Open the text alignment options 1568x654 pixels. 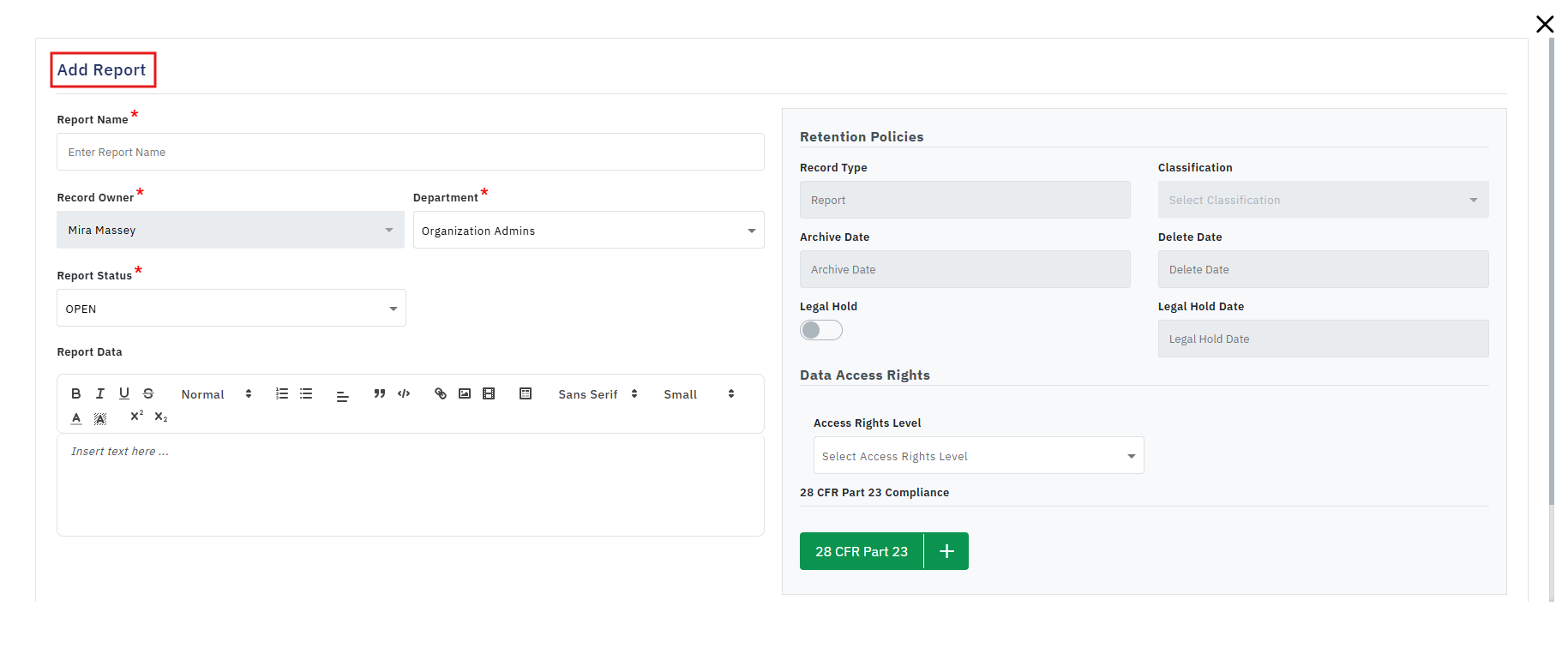(342, 396)
